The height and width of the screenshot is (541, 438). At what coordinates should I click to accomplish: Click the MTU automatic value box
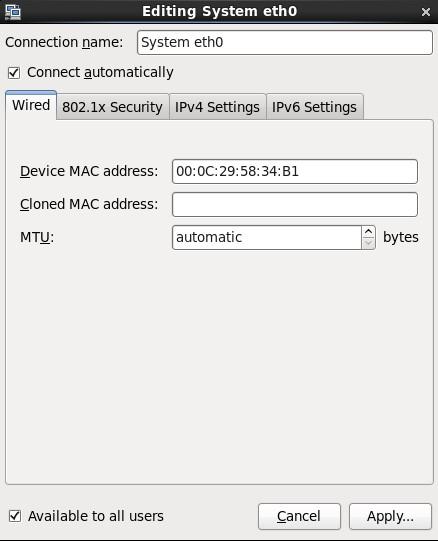point(267,237)
